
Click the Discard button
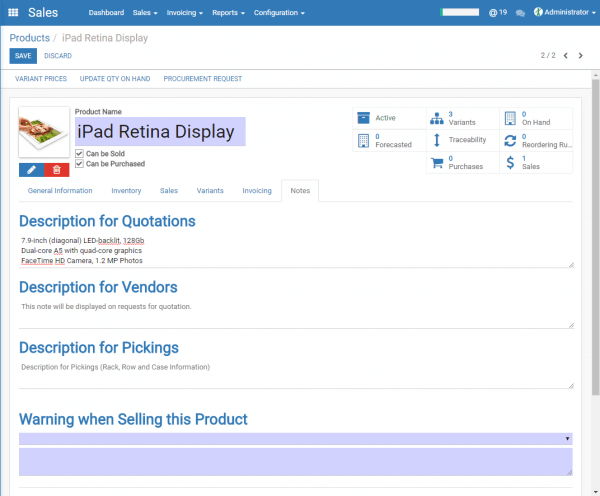point(58,56)
